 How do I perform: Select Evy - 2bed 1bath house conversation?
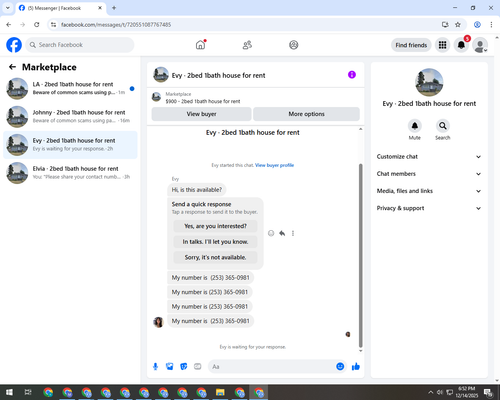(x=70, y=145)
